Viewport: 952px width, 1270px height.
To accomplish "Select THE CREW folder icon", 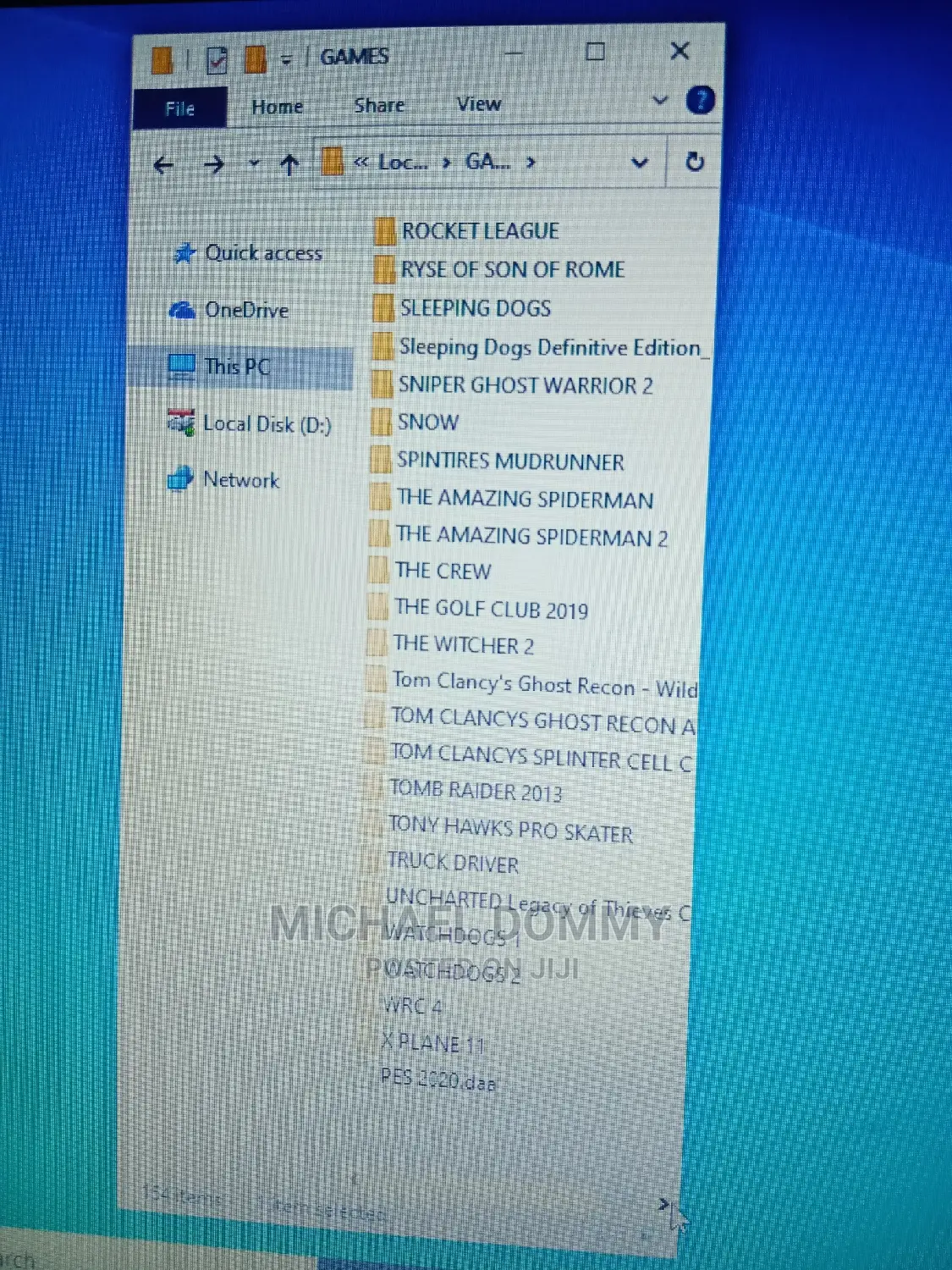I will [x=377, y=570].
